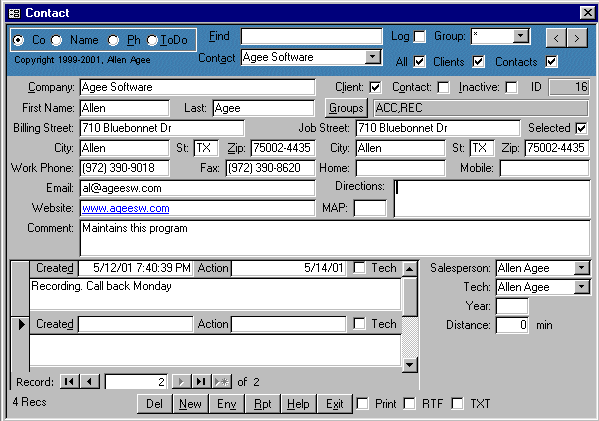Show next contact with right arrow button

pos(577,38)
